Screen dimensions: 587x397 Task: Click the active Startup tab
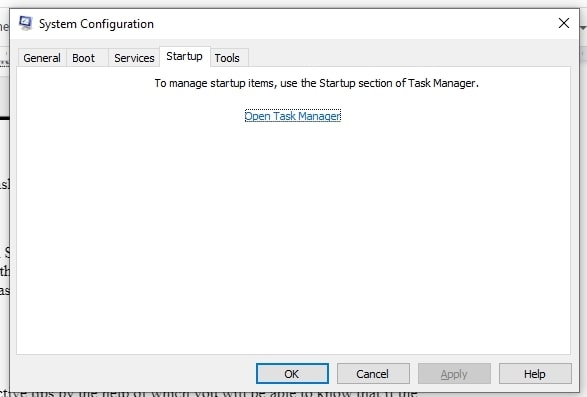click(x=185, y=57)
